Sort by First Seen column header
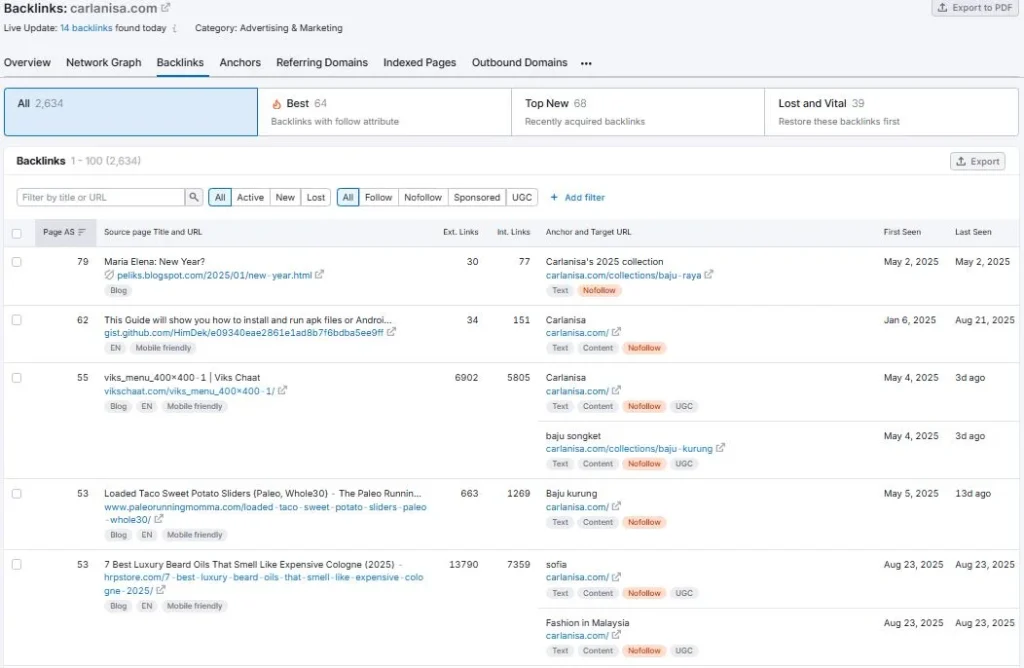The height and width of the screenshot is (668, 1024). (x=902, y=232)
